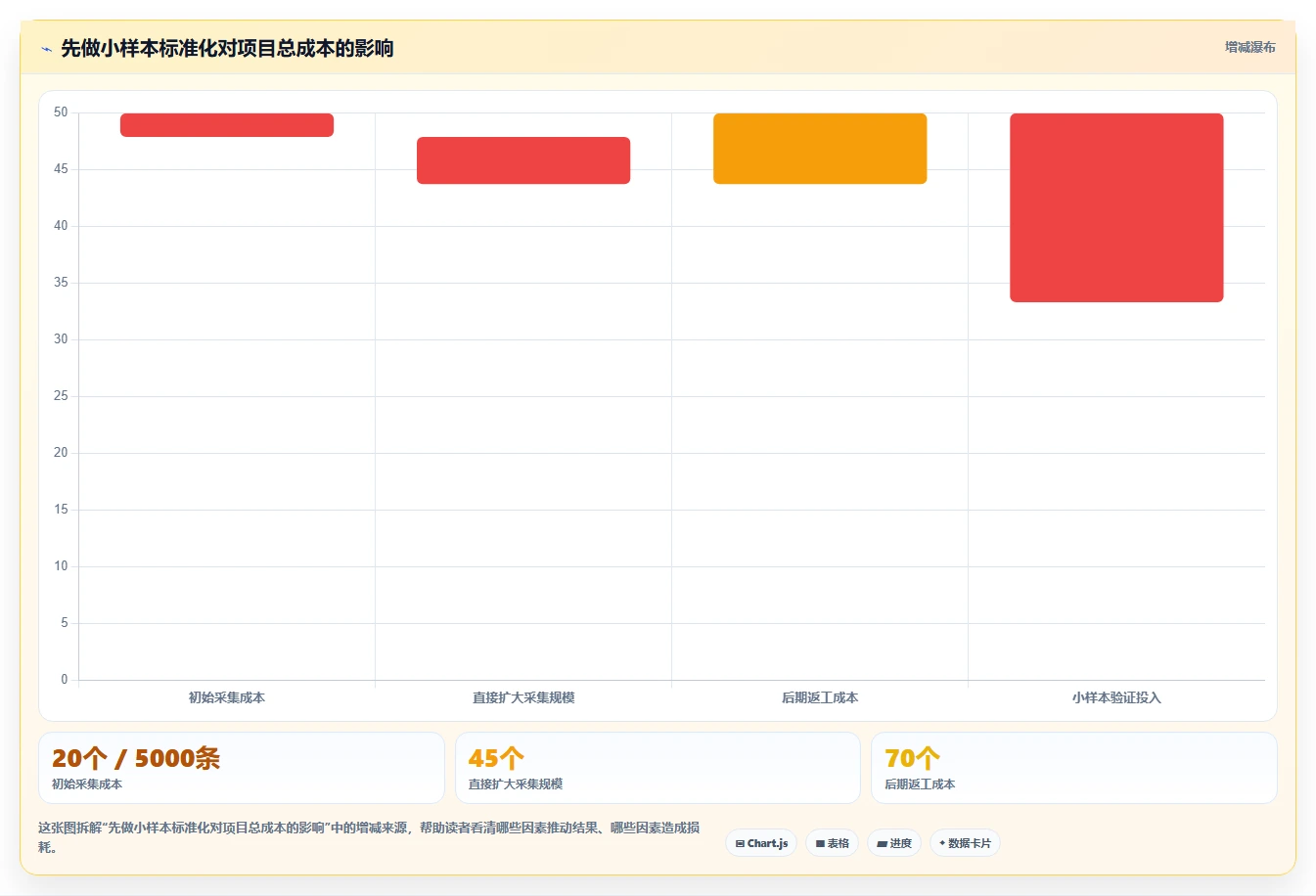
Task: Select the 数据卡片 tag chip
Action: (x=965, y=843)
